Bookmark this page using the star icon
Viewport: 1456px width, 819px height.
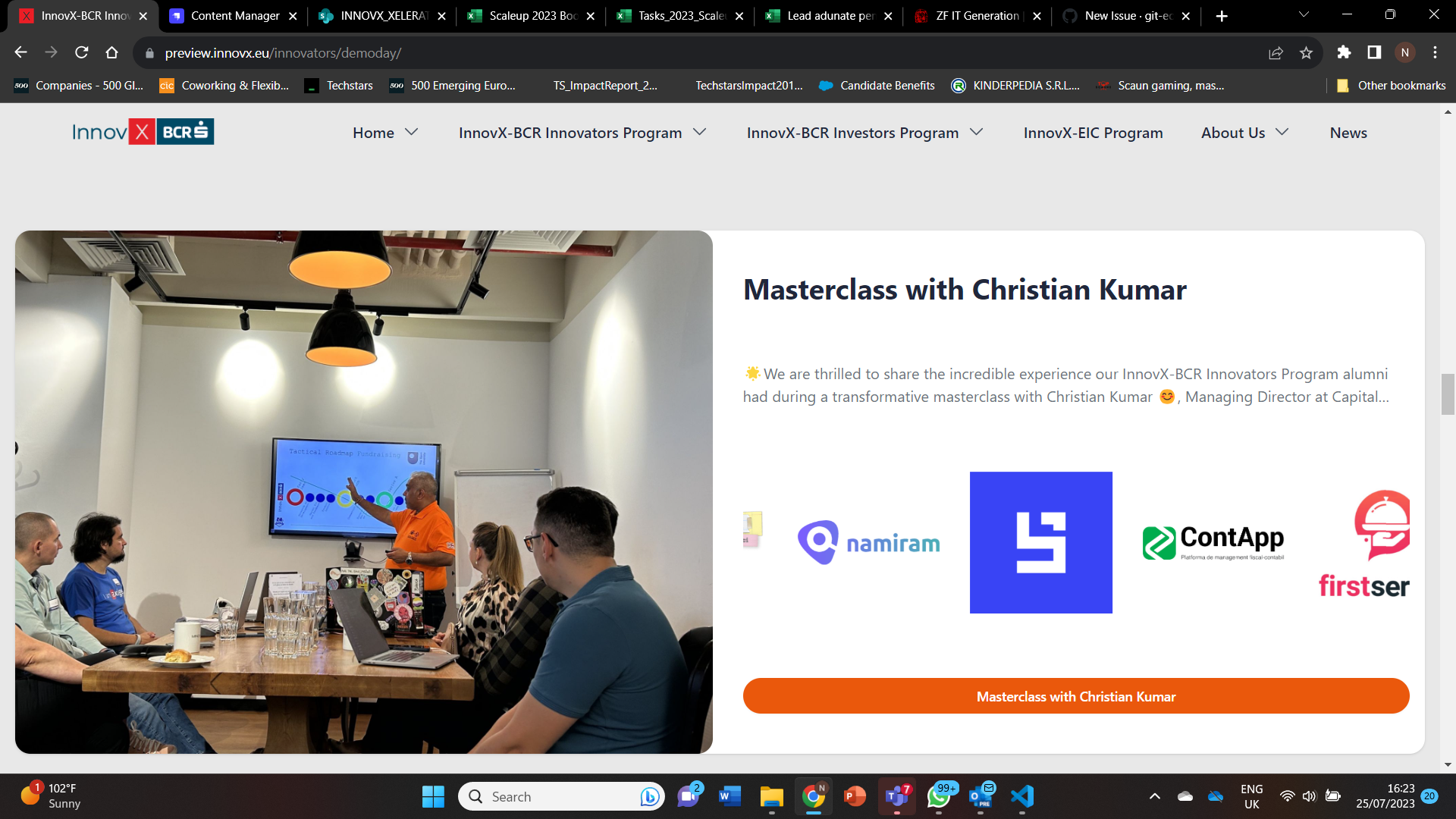click(1307, 53)
